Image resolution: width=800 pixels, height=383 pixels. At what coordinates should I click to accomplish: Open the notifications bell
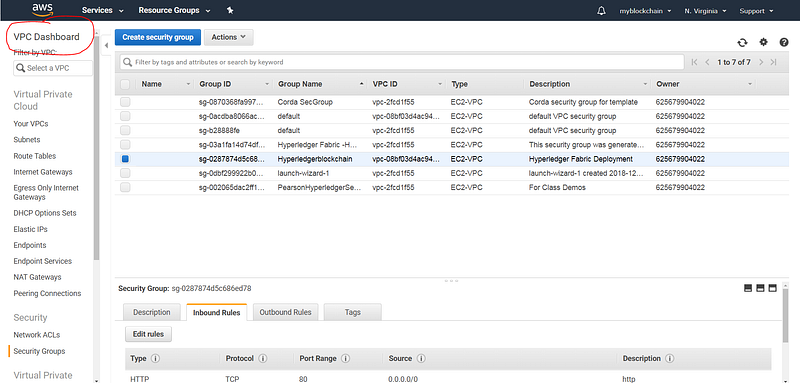[x=601, y=11]
